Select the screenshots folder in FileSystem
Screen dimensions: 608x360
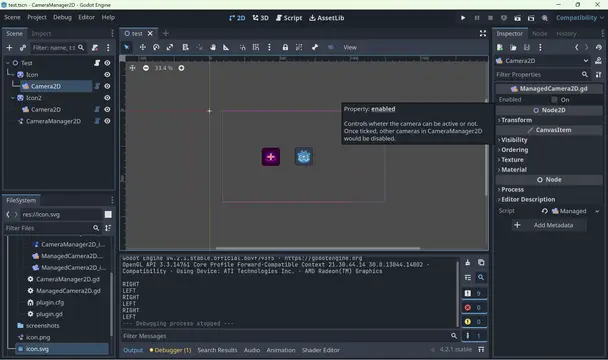pyautogui.click(x=43, y=326)
